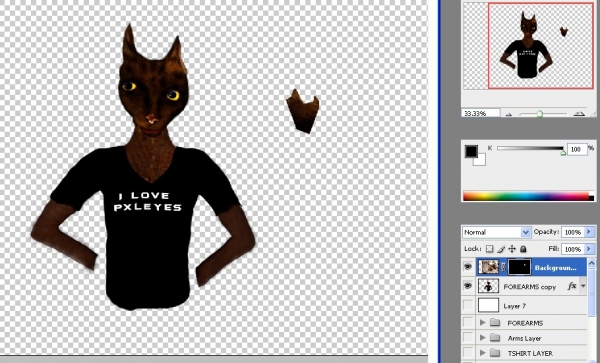The height and width of the screenshot is (363, 600).
Task: Toggle lock position move icon
Action: coord(512,249)
